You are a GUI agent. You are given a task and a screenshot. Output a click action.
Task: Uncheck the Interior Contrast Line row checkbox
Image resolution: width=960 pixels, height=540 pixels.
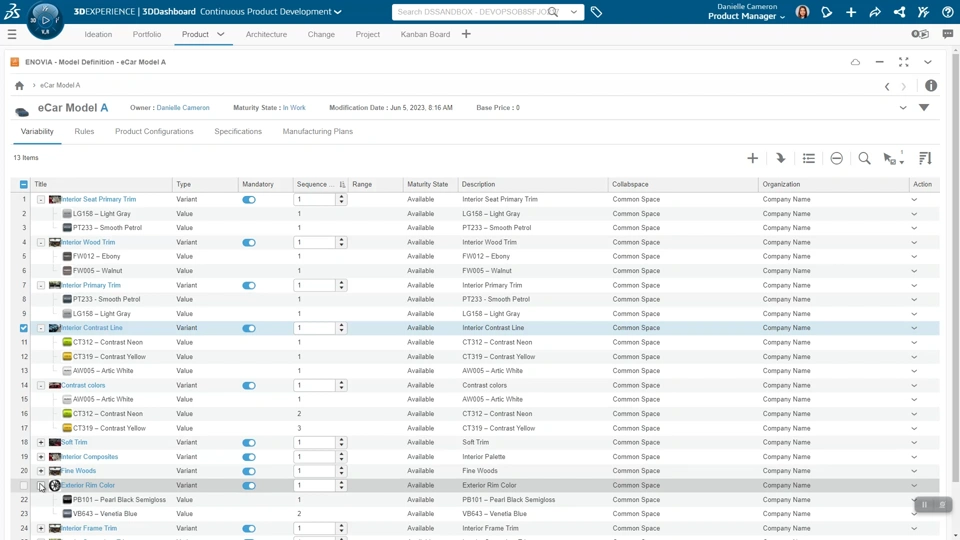click(x=24, y=328)
